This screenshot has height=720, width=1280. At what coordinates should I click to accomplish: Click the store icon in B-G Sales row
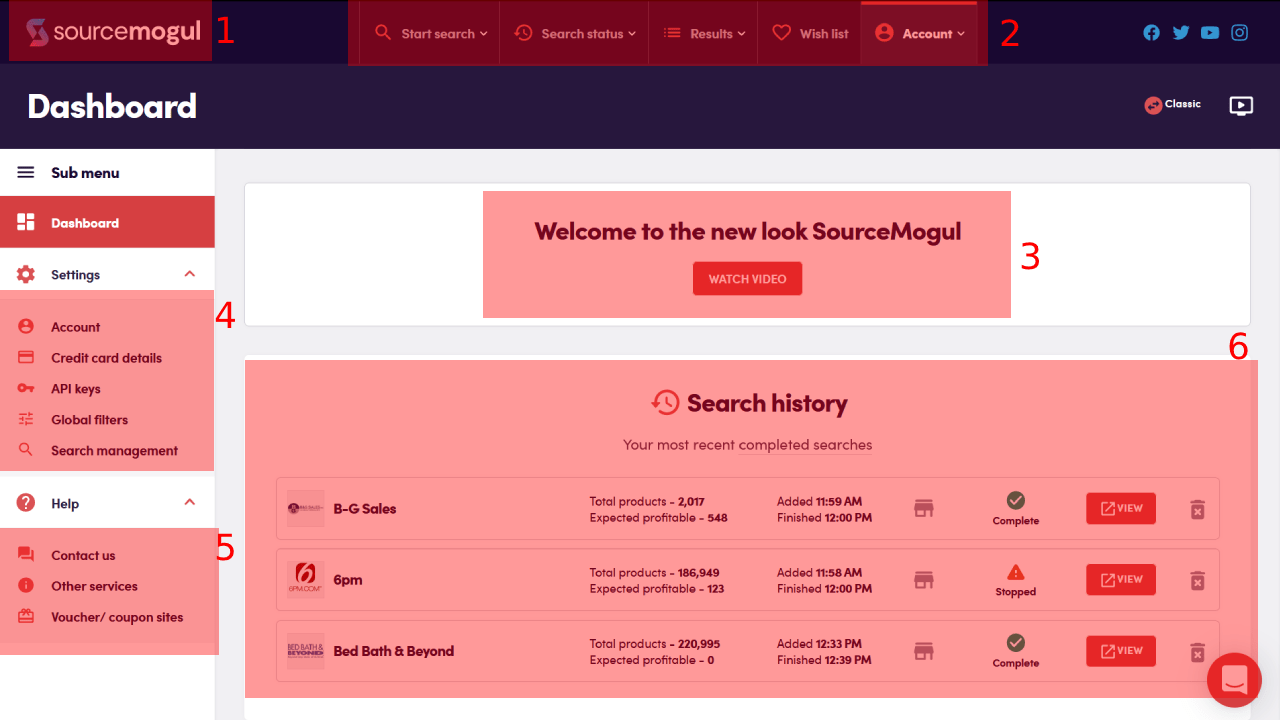point(924,509)
